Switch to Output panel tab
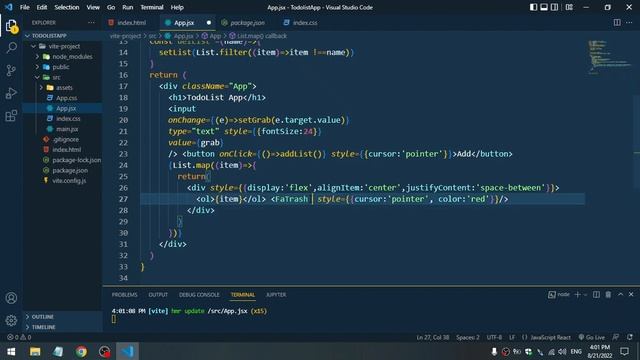 tap(158, 295)
